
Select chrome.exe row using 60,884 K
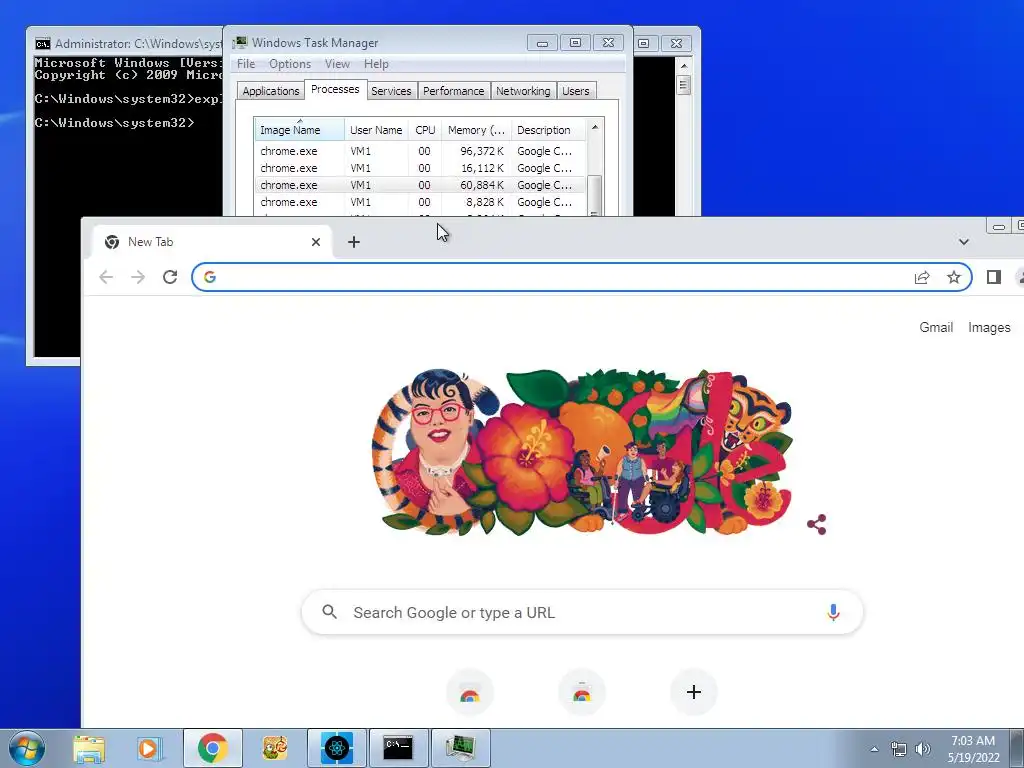click(420, 185)
